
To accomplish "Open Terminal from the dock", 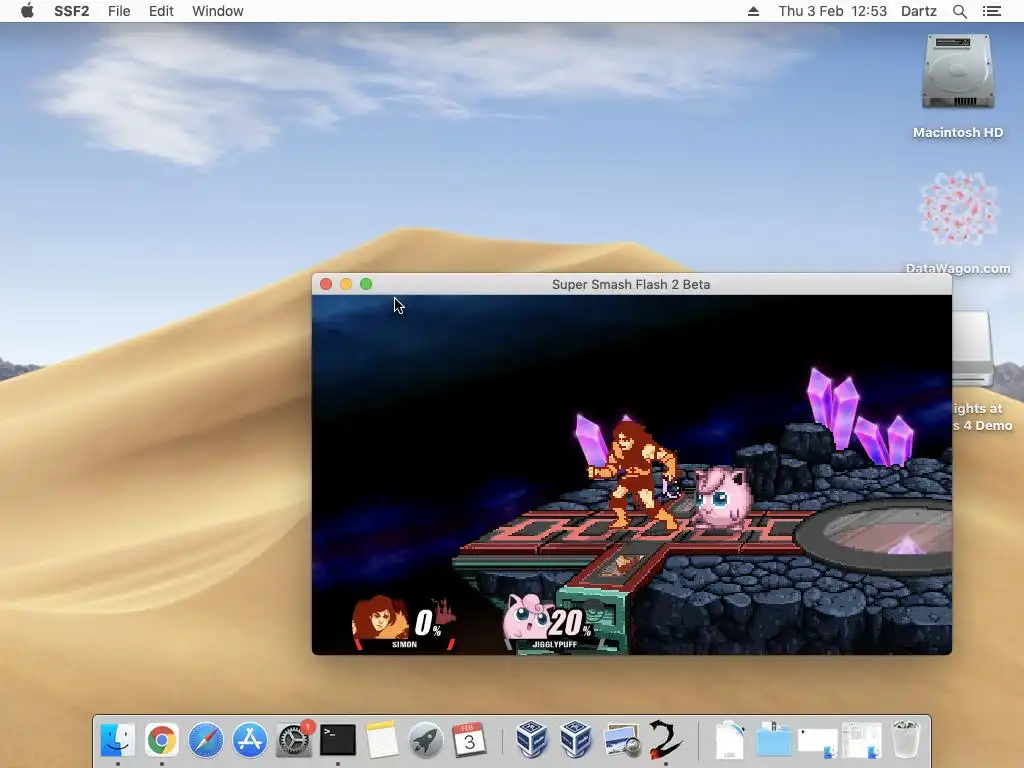I will click(x=338, y=739).
